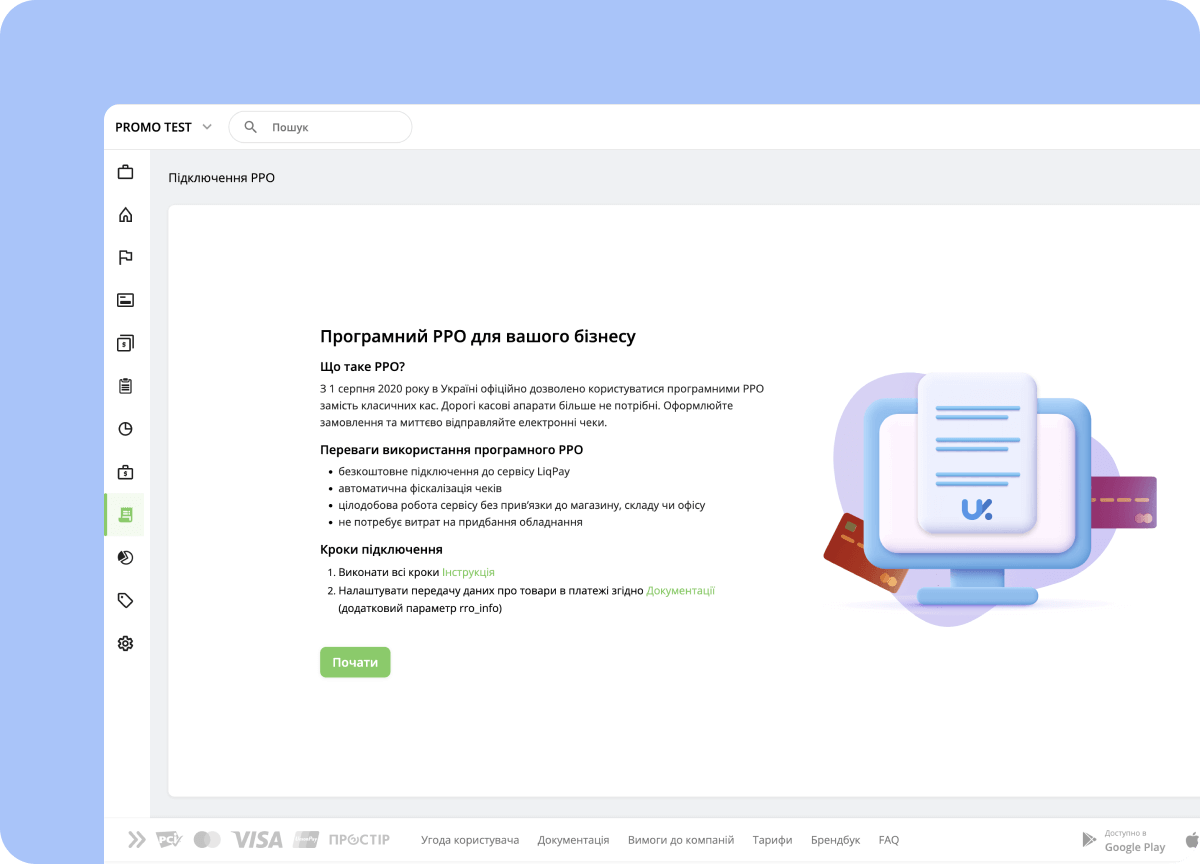Open the clipboard invoices icon
Screen dimensions: 1200x864
[125, 385]
